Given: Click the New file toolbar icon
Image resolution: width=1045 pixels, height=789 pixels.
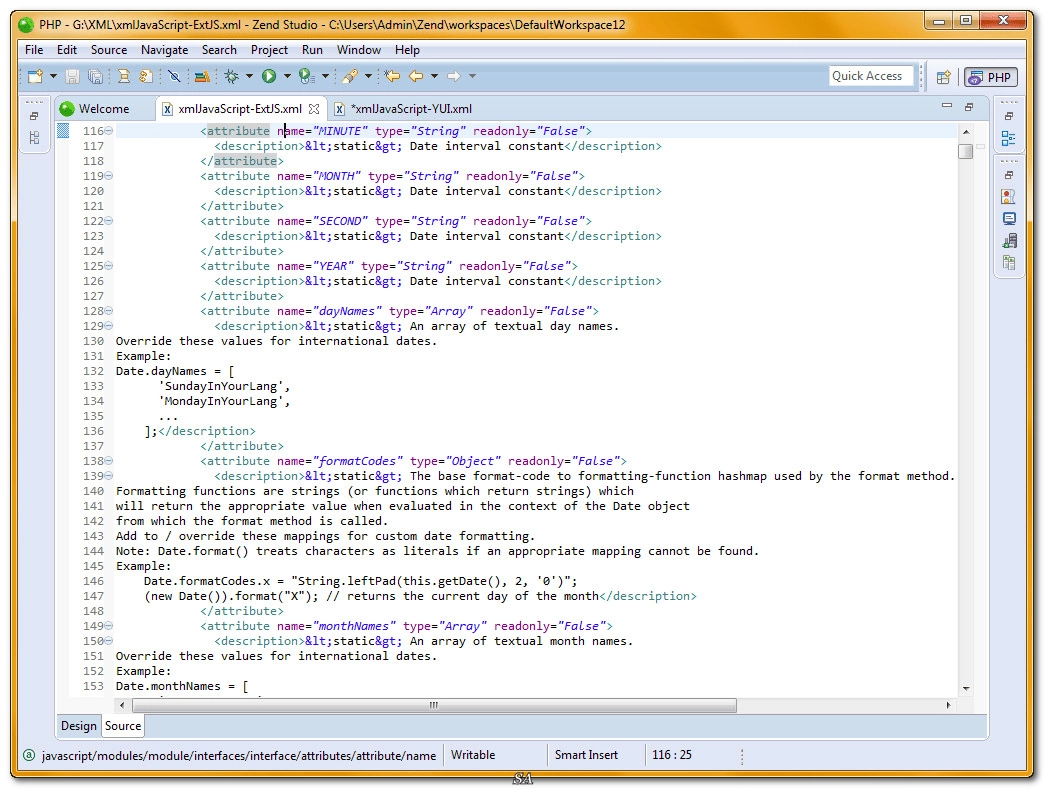Looking at the screenshot, I should click(35, 77).
